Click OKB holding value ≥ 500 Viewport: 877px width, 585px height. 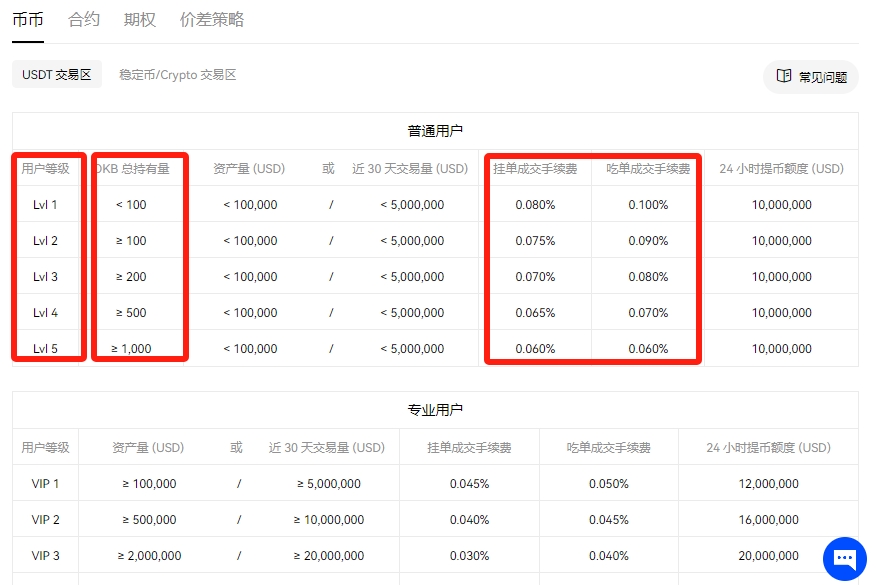coord(131,313)
